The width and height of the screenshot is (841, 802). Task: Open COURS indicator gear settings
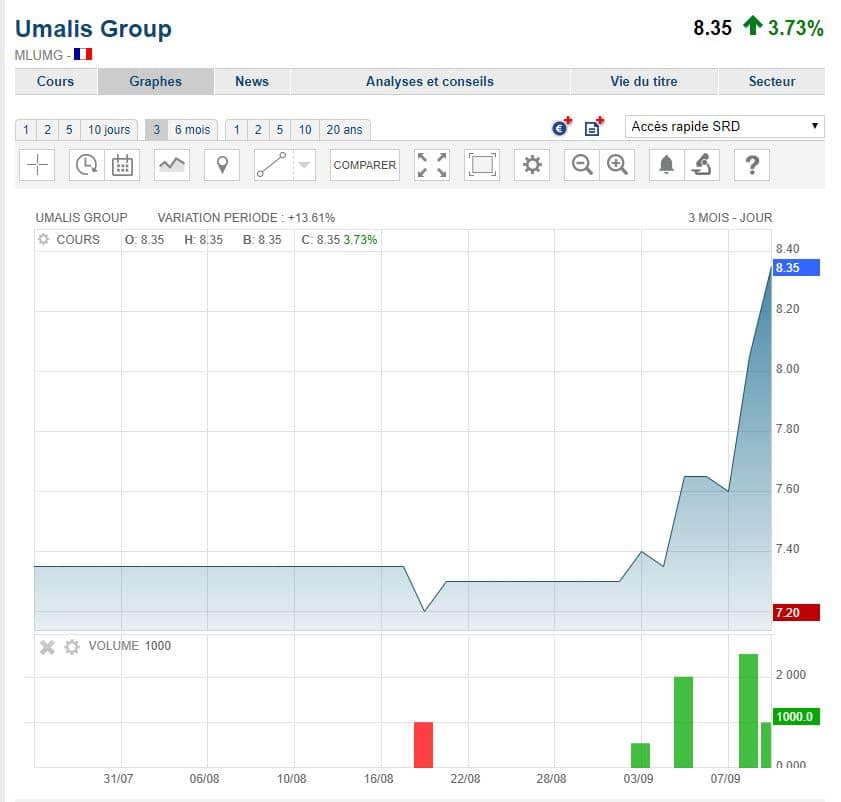coord(43,239)
